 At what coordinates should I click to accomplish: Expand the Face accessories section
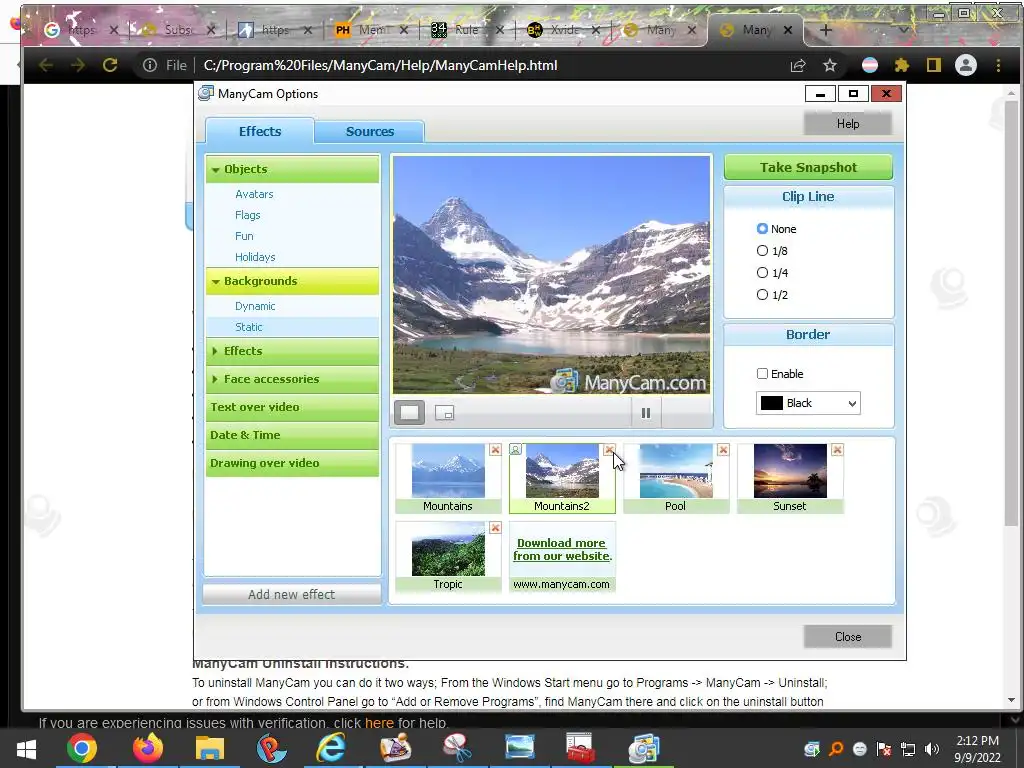point(293,379)
